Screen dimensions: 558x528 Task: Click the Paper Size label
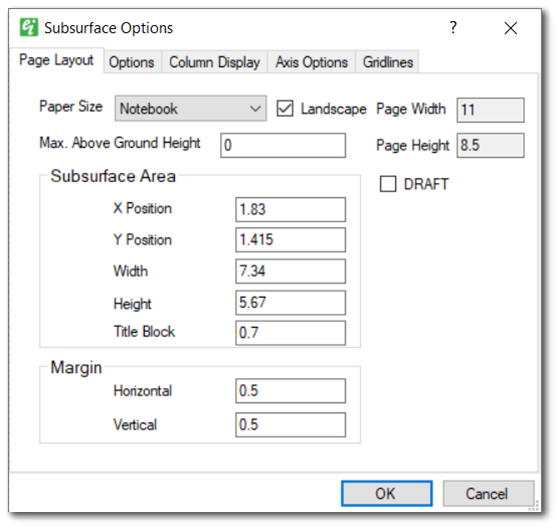click(71, 107)
